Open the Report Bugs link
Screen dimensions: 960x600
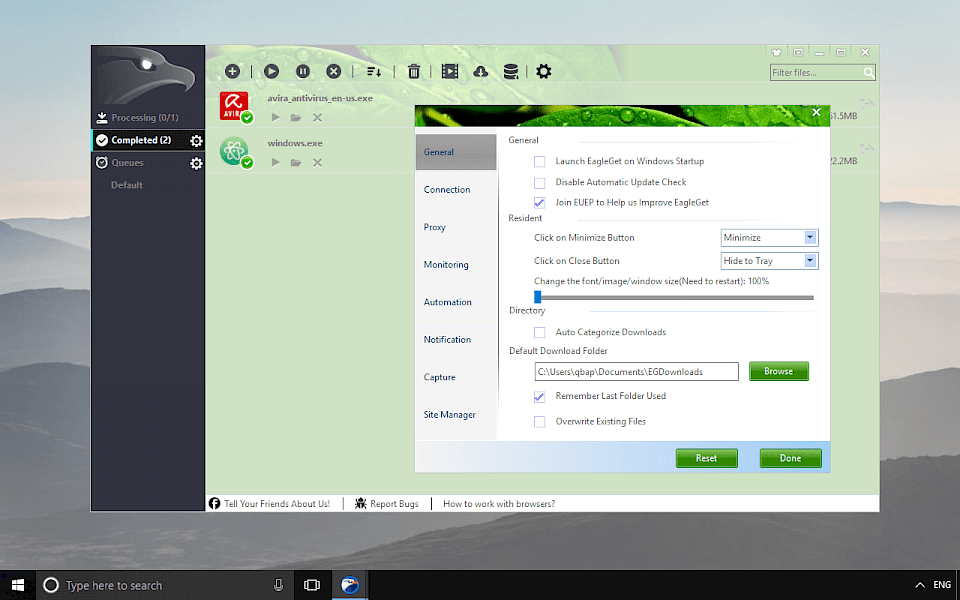(394, 504)
